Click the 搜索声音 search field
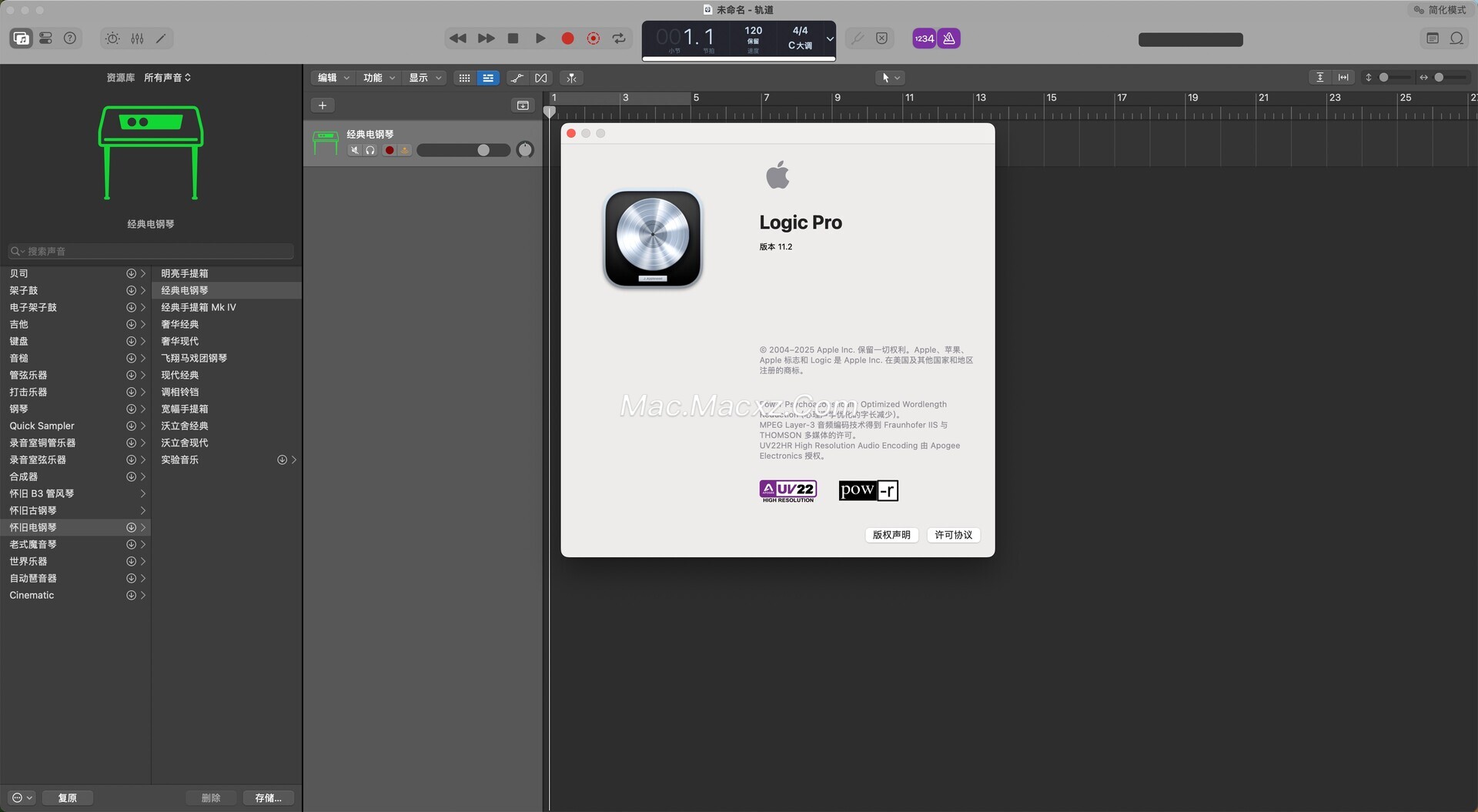1478x812 pixels. pyautogui.click(x=151, y=252)
